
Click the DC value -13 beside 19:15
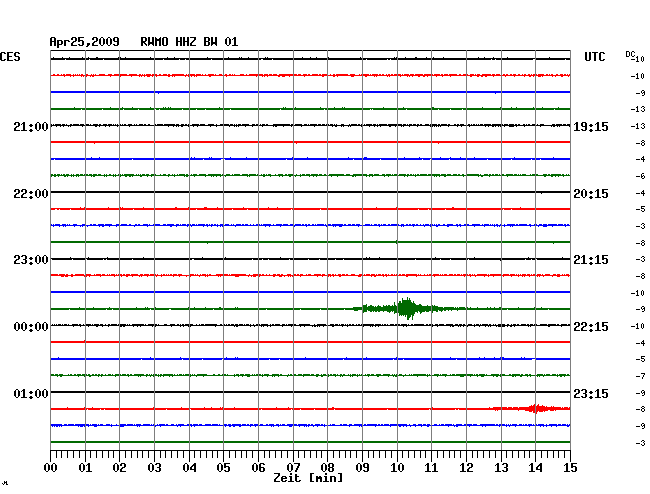click(x=638, y=126)
